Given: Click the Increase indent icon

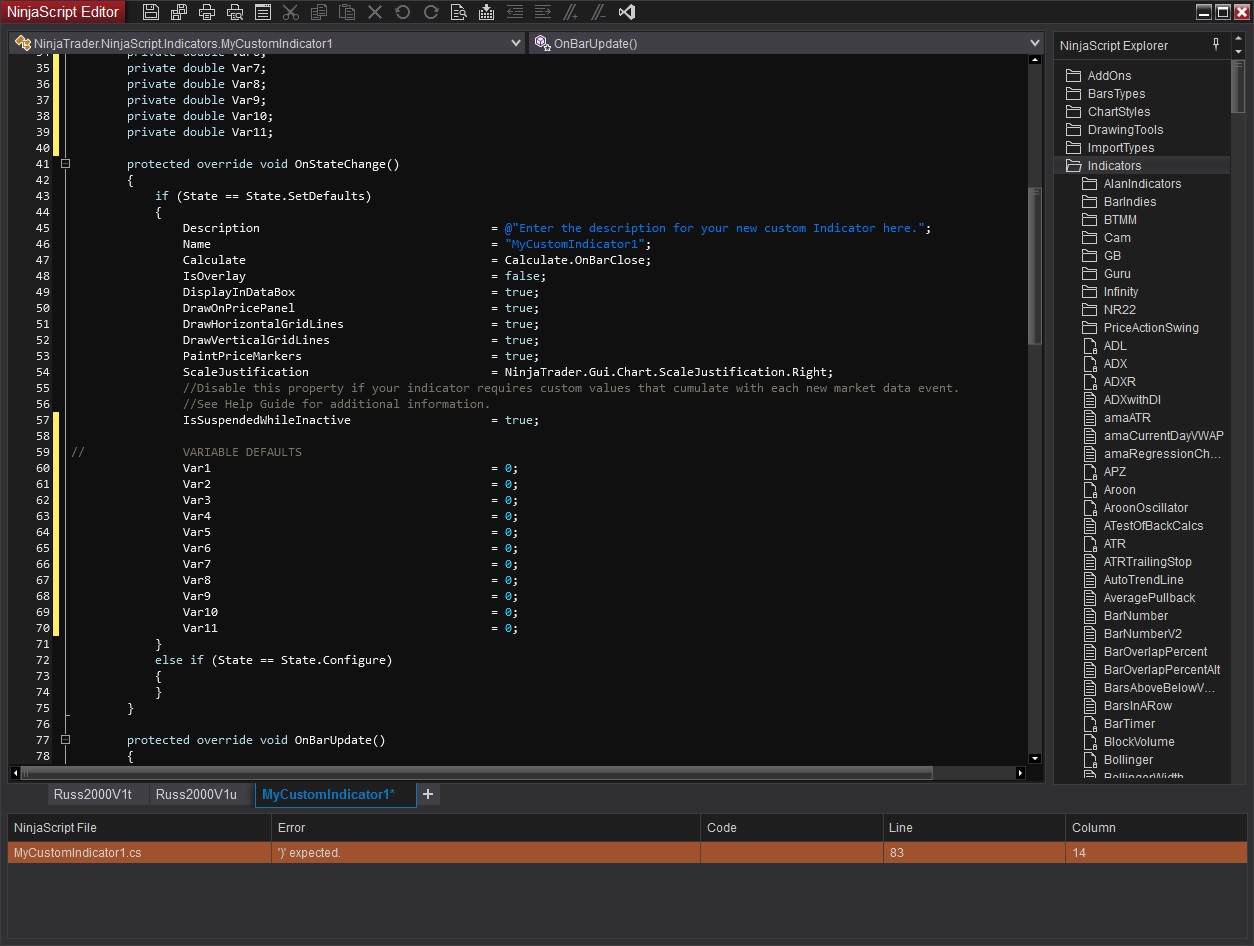Looking at the screenshot, I should click(543, 13).
